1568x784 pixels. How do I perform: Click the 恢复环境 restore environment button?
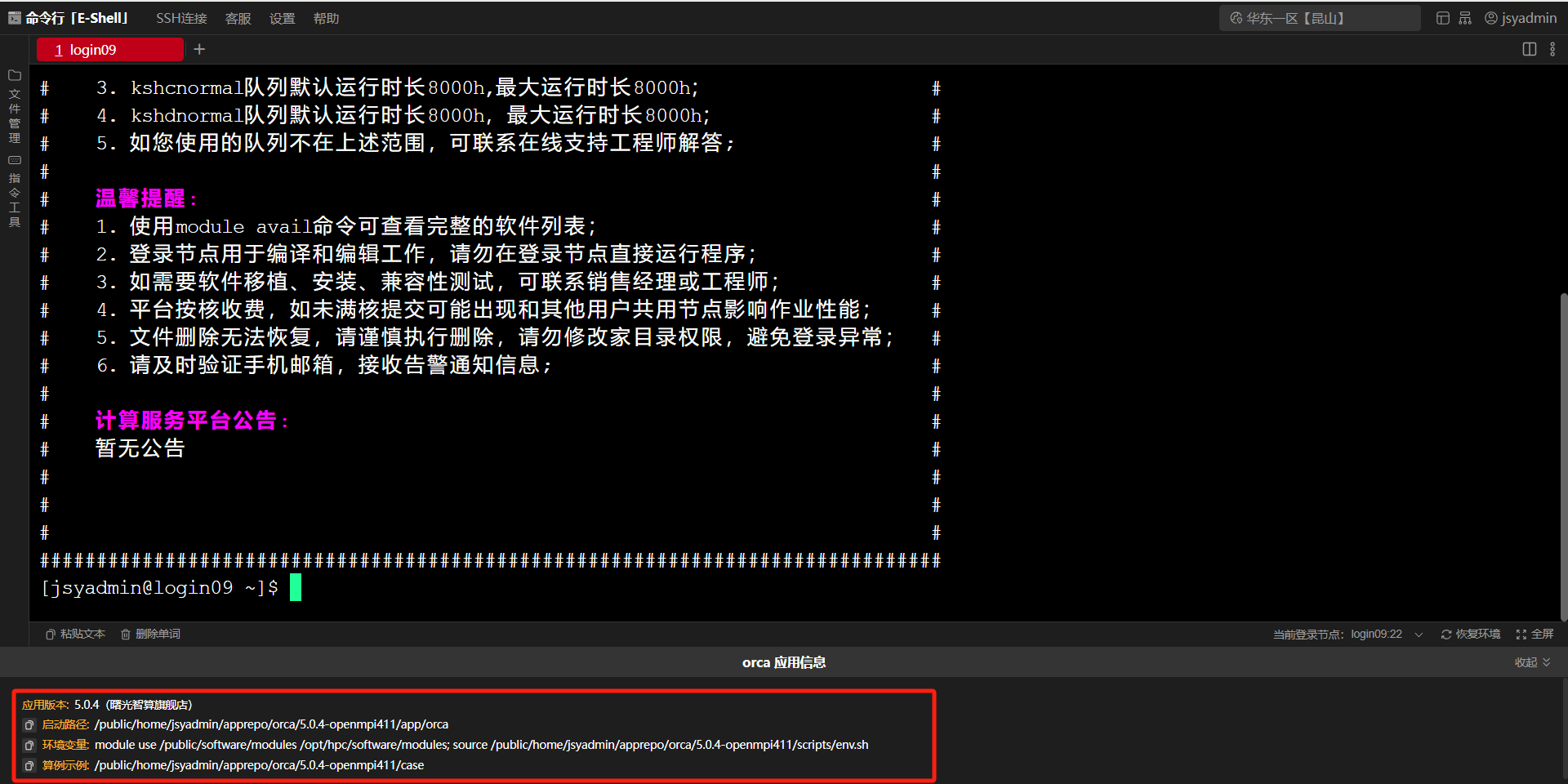pyautogui.click(x=1470, y=635)
